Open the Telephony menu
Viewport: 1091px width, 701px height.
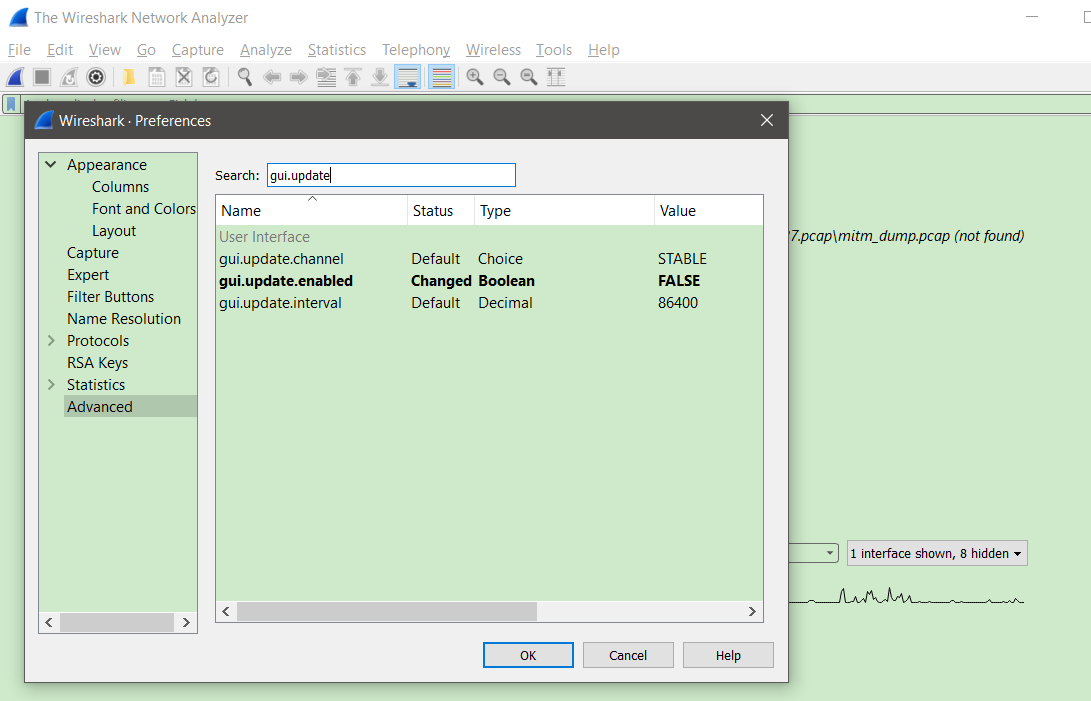(x=416, y=50)
